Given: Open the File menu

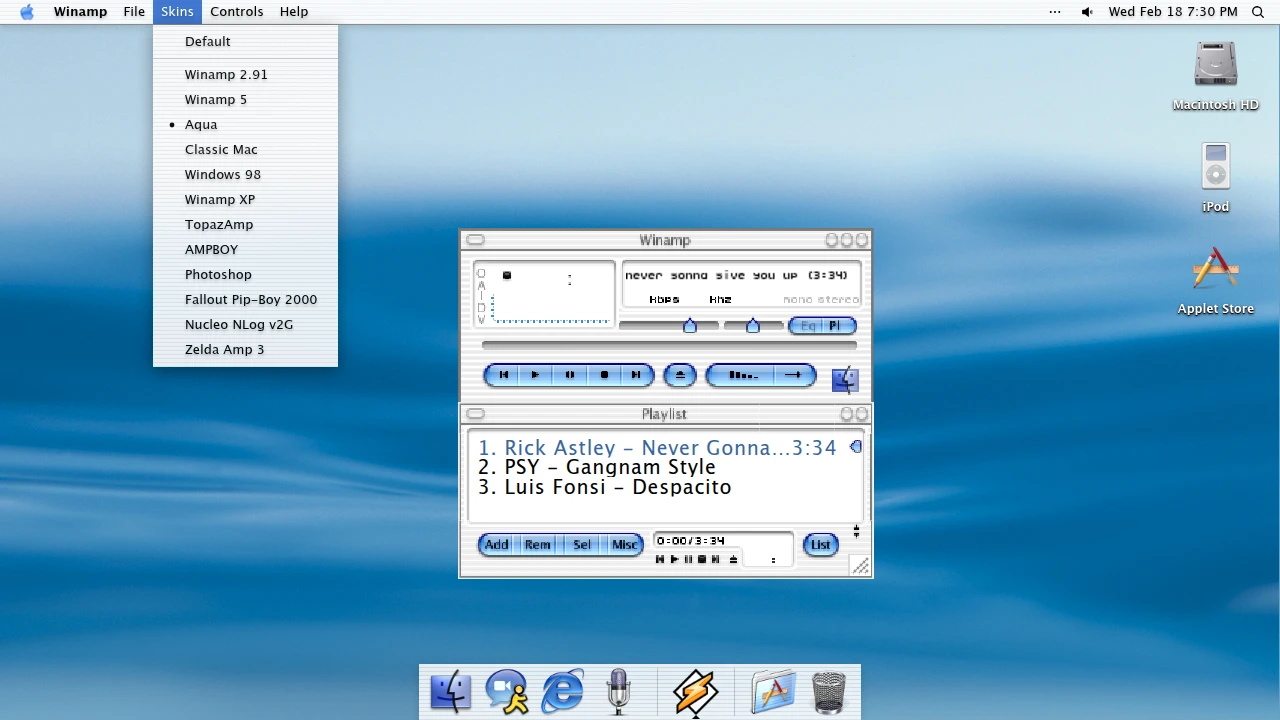Looking at the screenshot, I should coord(134,12).
